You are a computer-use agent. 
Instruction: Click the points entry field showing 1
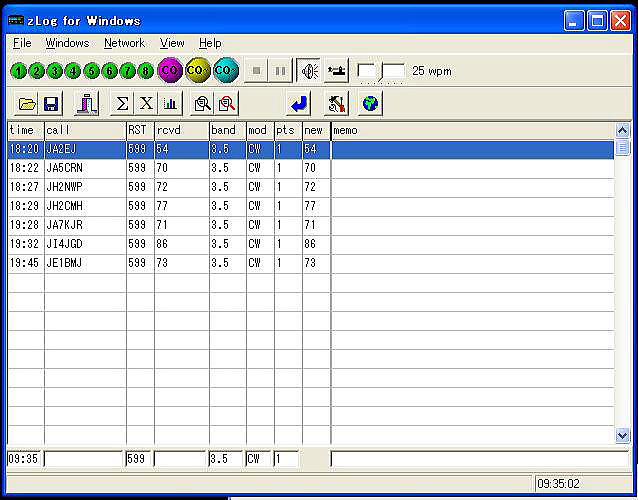[x=286, y=459]
